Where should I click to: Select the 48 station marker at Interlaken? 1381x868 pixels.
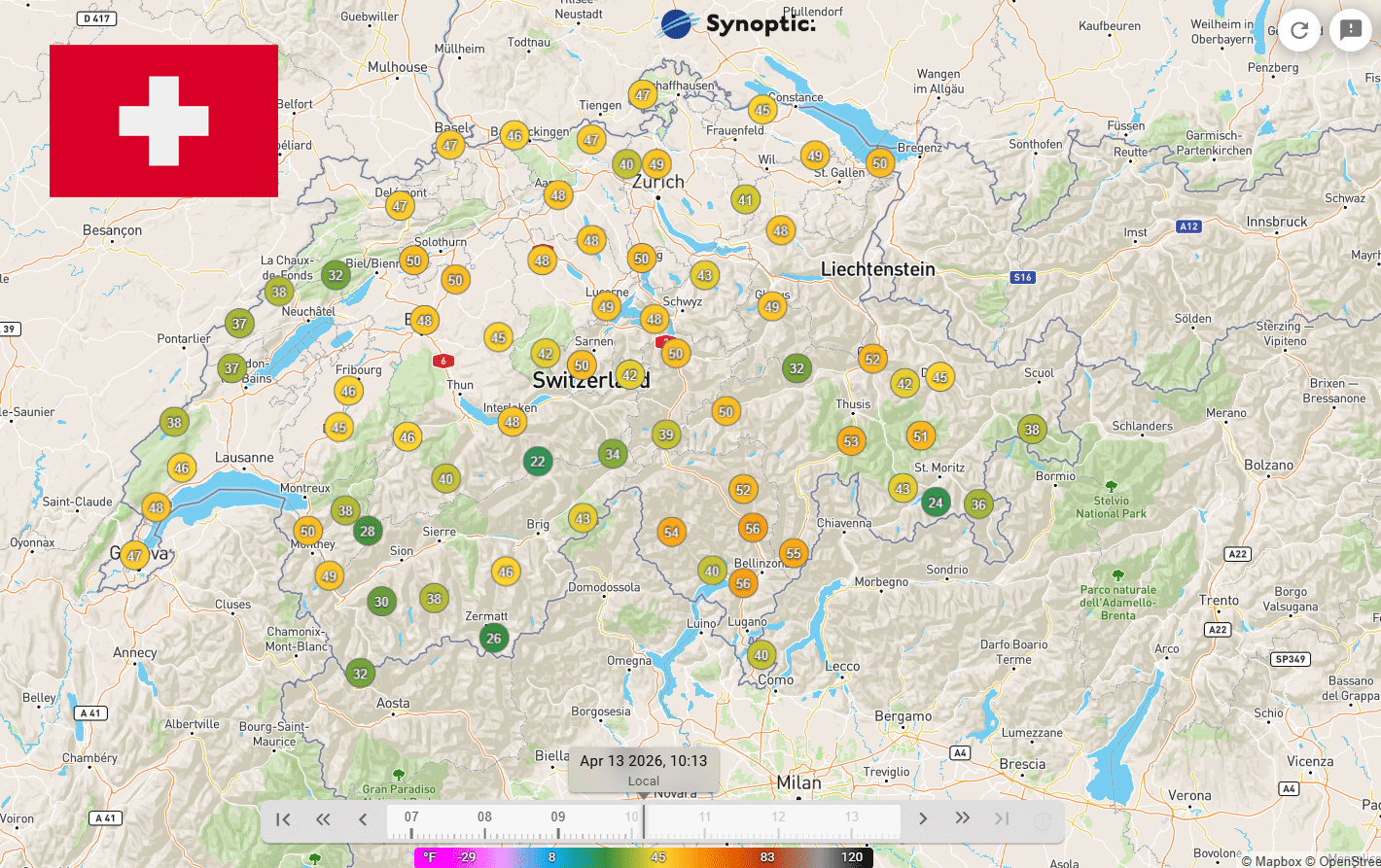513,422
